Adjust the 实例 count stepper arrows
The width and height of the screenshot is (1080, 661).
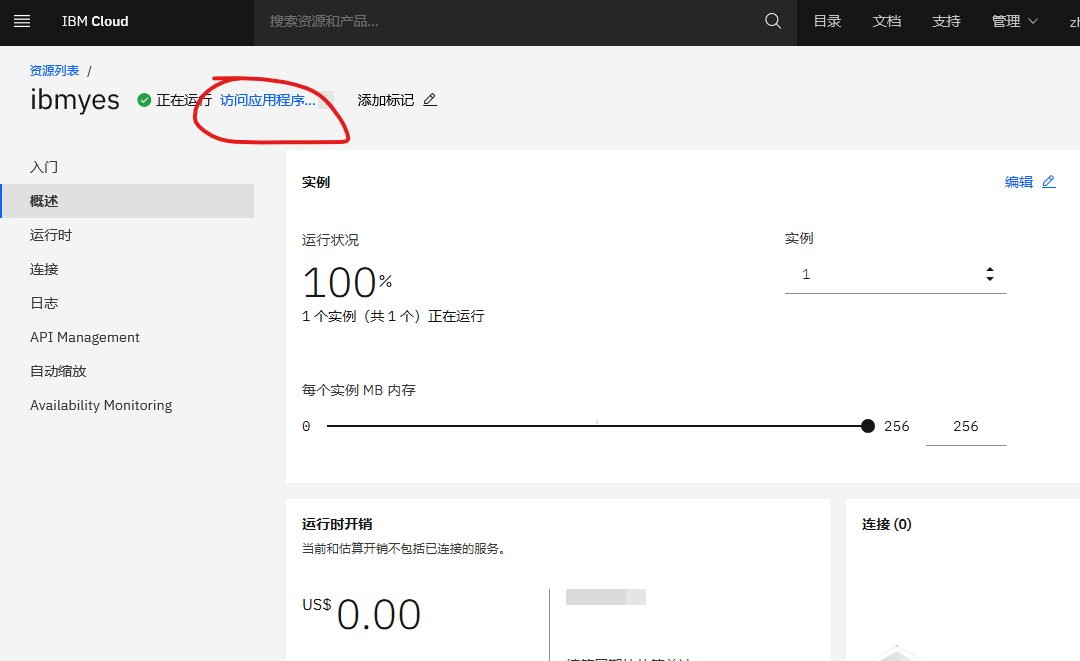(x=990, y=274)
